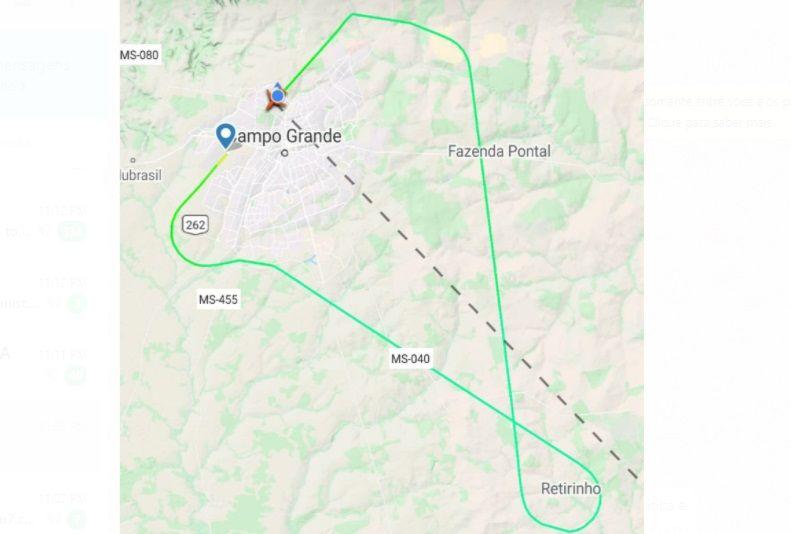Viewport: 791px width, 534px height.
Task: Click the Ubrasil place label
Action: tap(141, 175)
